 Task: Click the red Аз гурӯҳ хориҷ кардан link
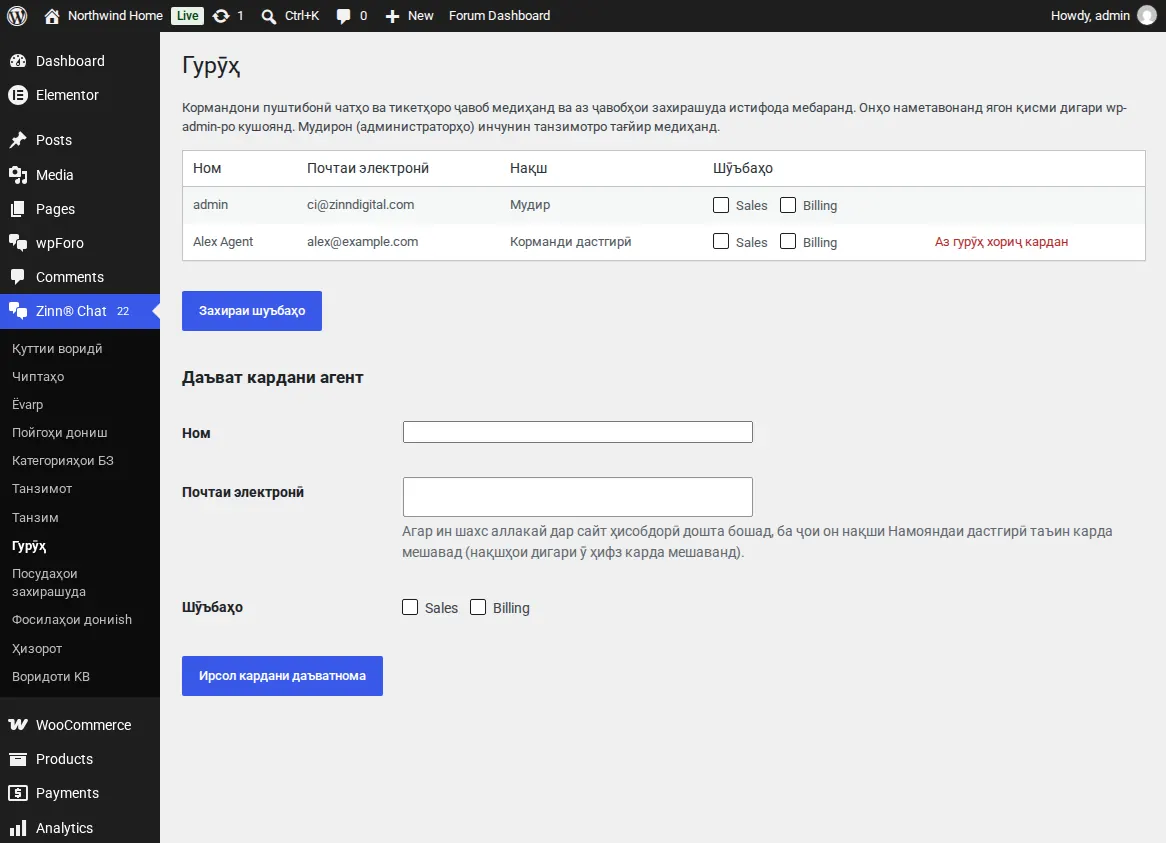tap(1001, 242)
